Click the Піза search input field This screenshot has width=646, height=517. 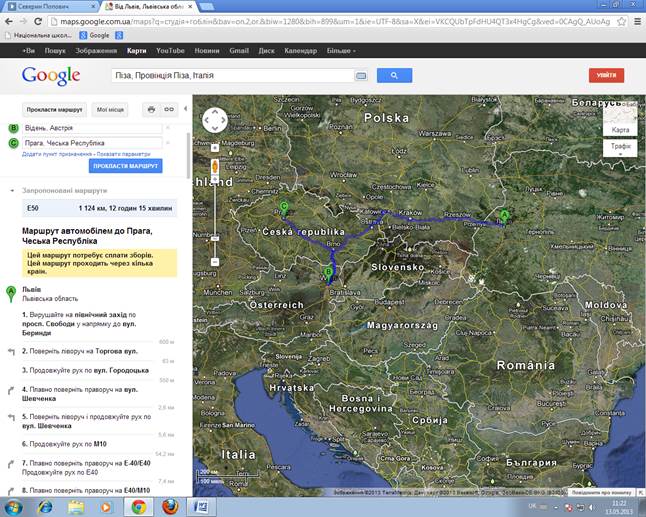pyautogui.click(x=233, y=75)
